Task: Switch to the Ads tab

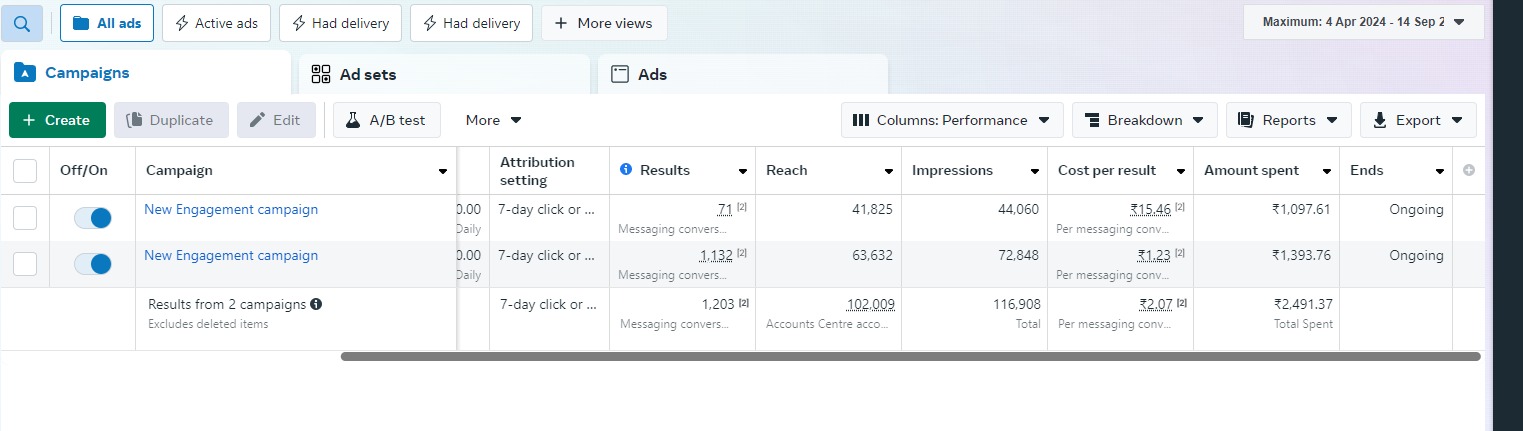Action: point(742,74)
